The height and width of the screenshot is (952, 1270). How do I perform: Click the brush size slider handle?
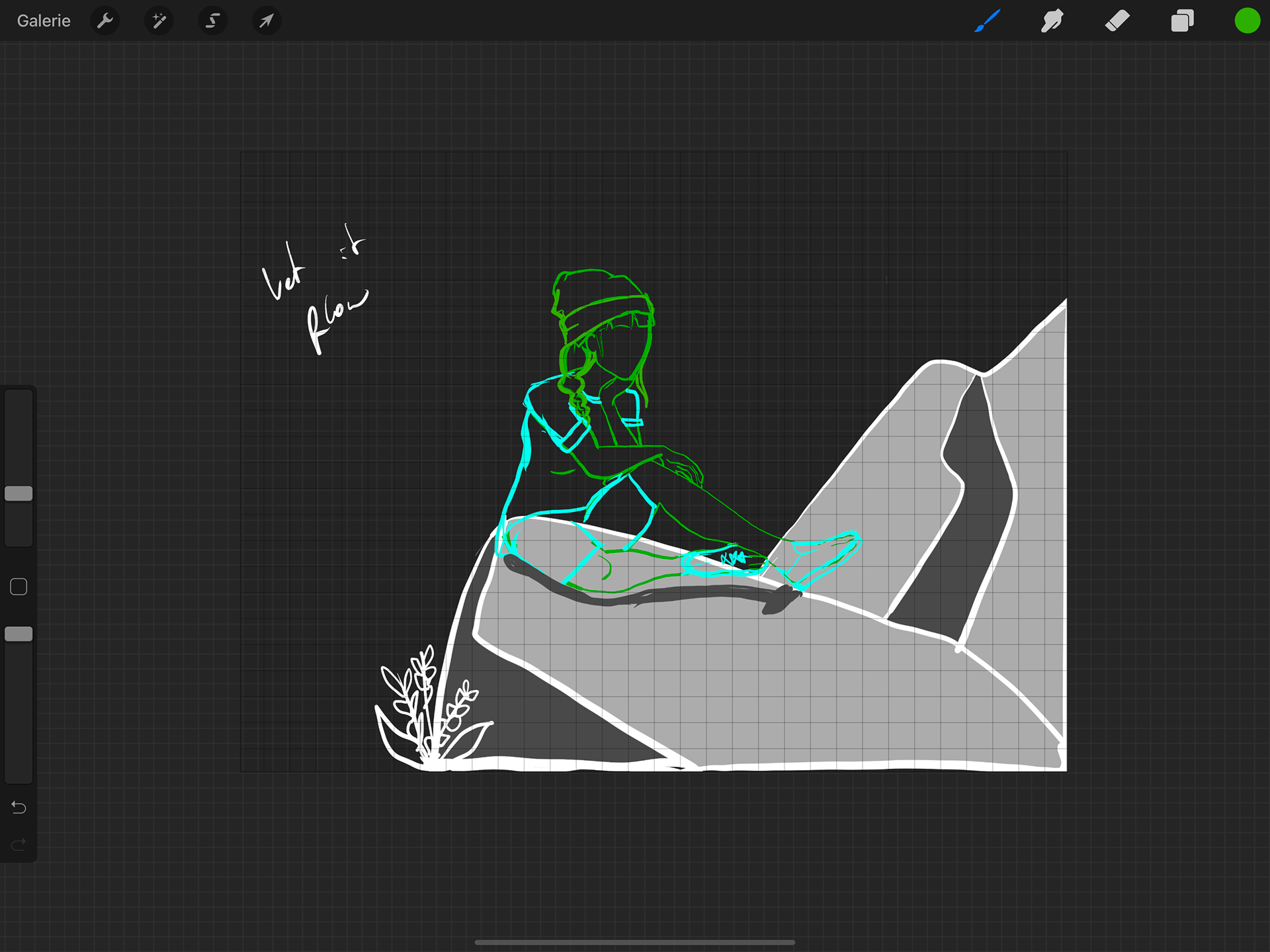click(x=19, y=494)
